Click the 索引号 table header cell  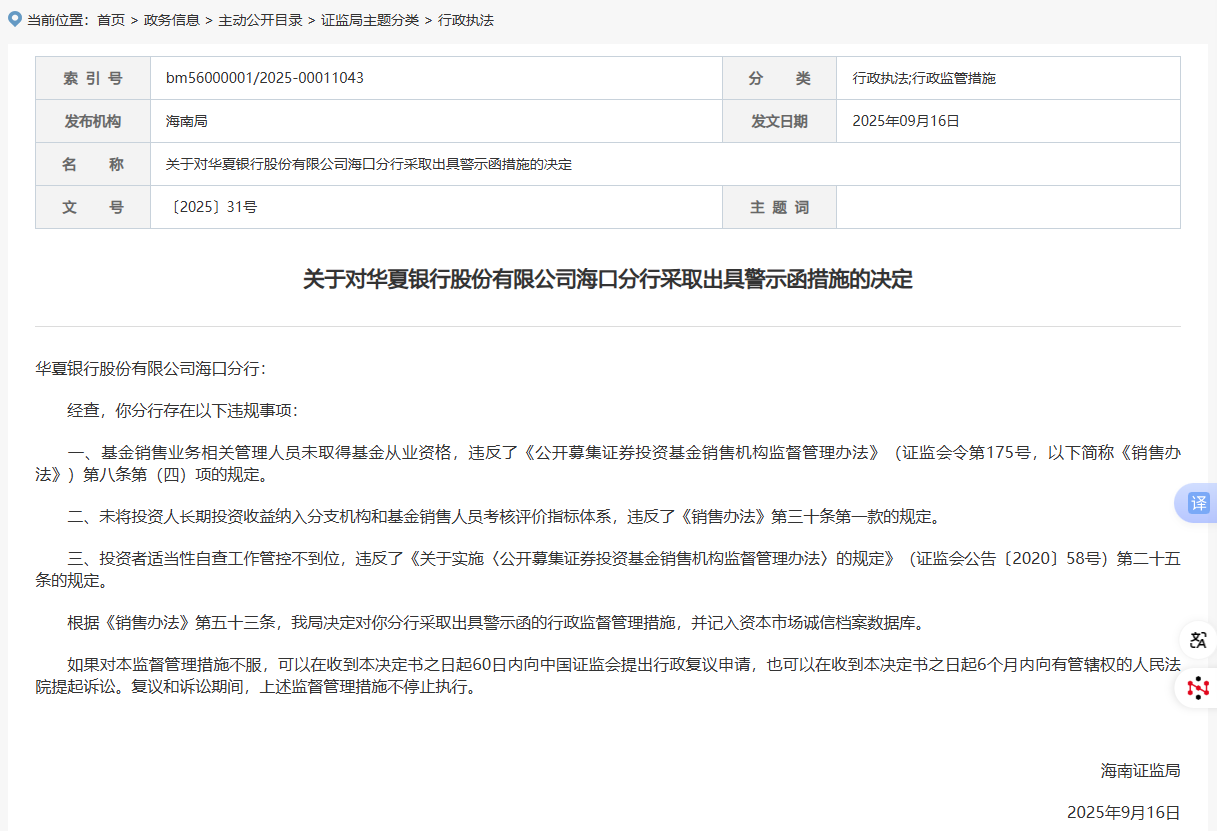pos(93,78)
